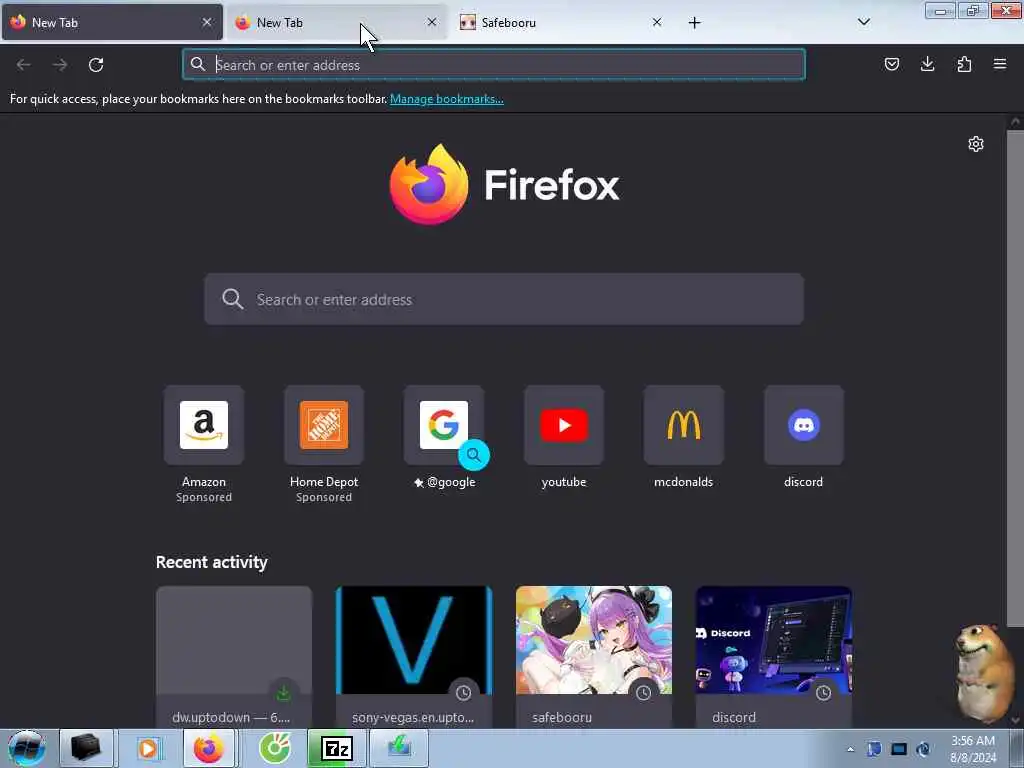Open the discord recent activity card
Image resolution: width=1024 pixels, height=768 pixels.
coord(774,657)
